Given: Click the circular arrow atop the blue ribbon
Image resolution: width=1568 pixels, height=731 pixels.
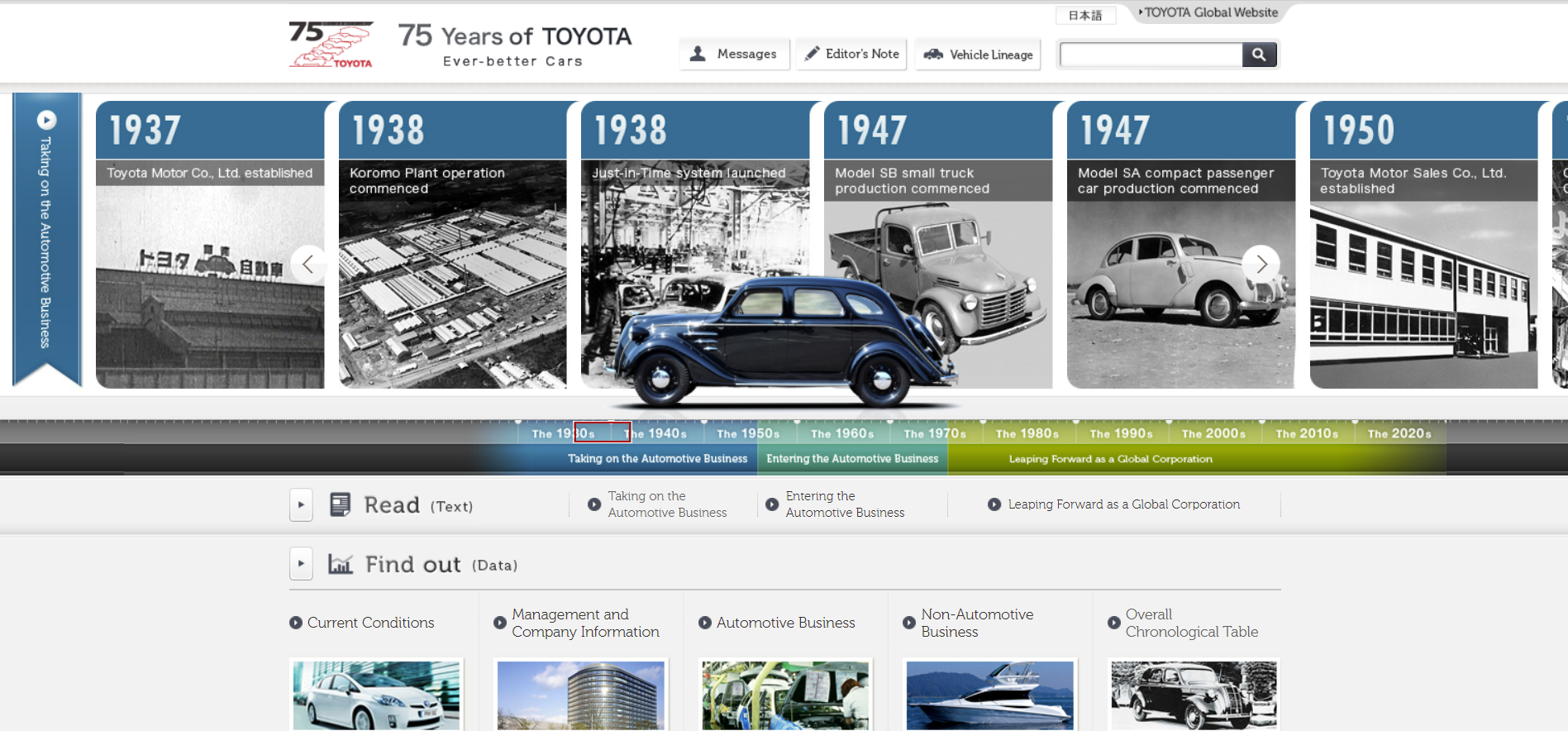Looking at the screenshot, I should click(46, 120).
